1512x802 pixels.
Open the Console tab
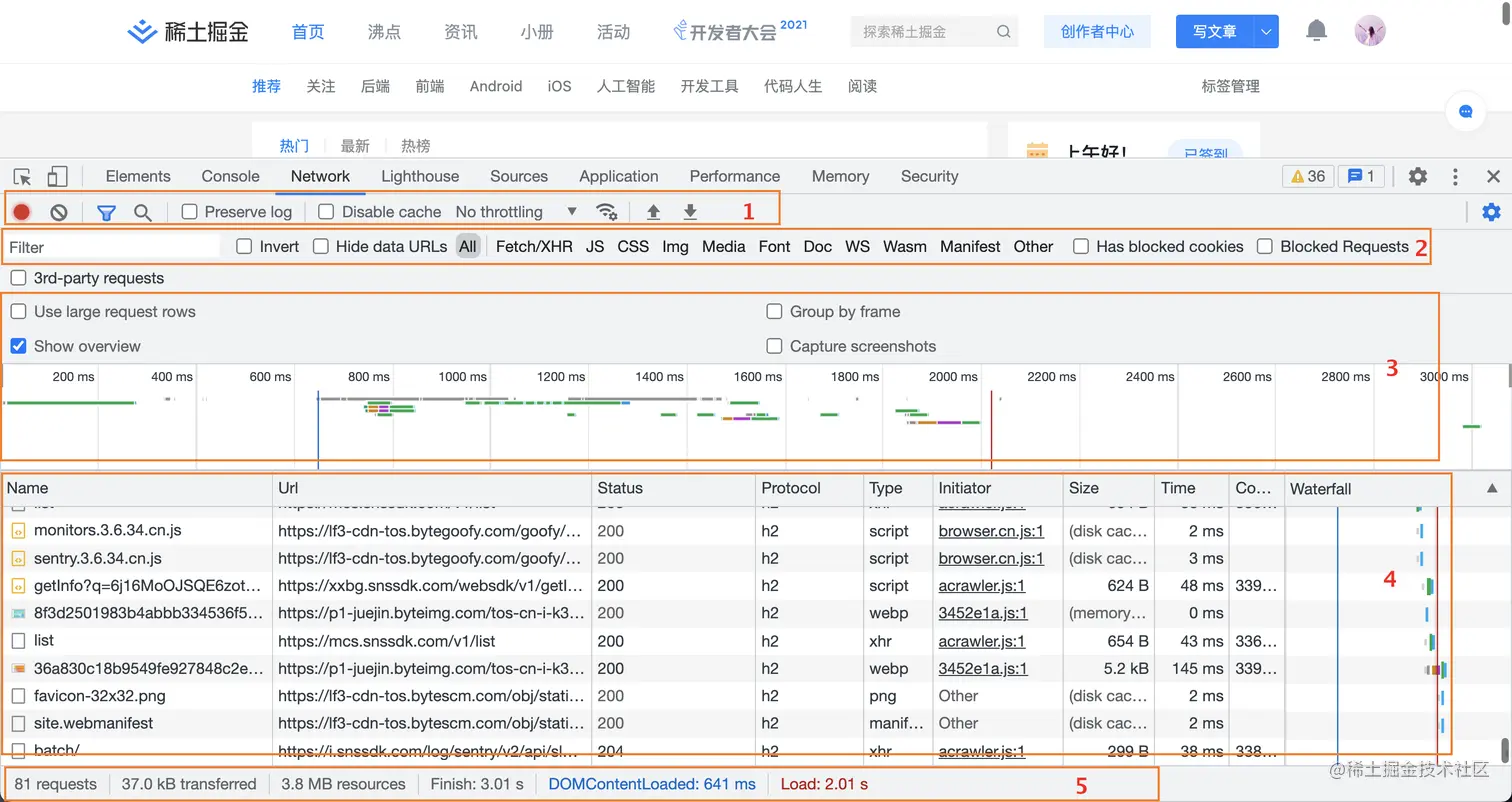click(230, 176)
